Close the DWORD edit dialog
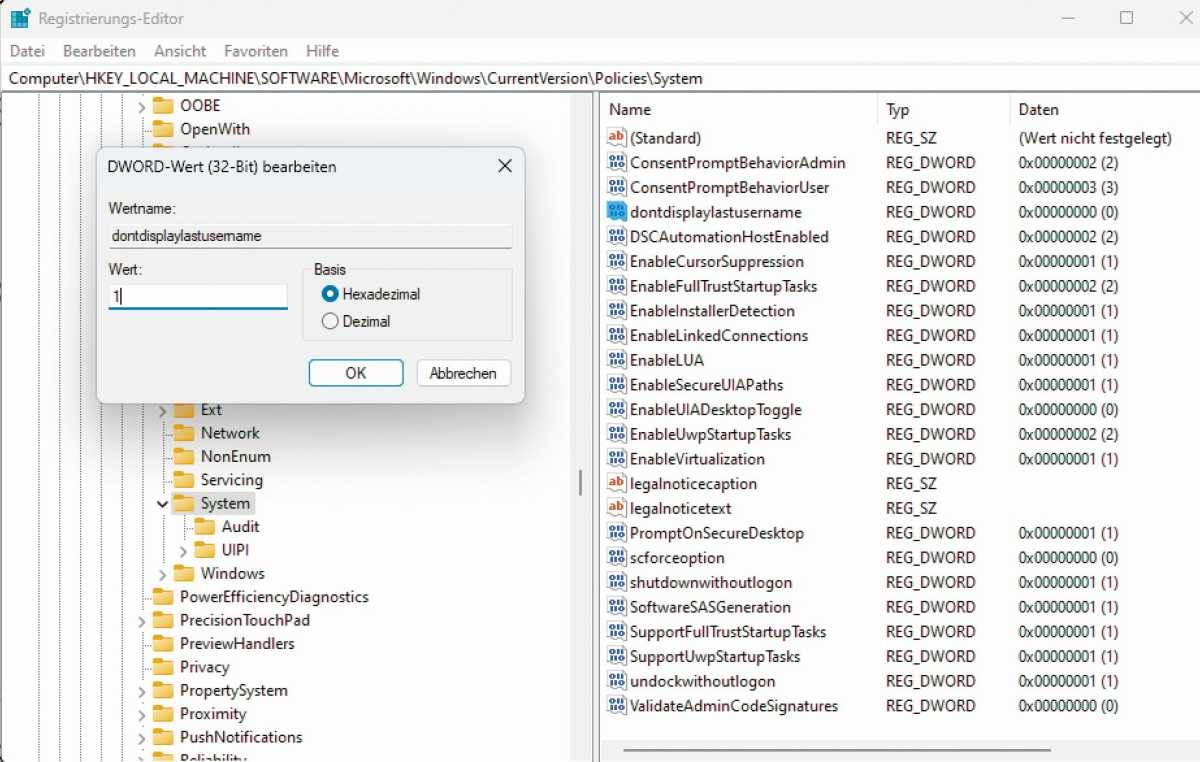 click(505, 167)
